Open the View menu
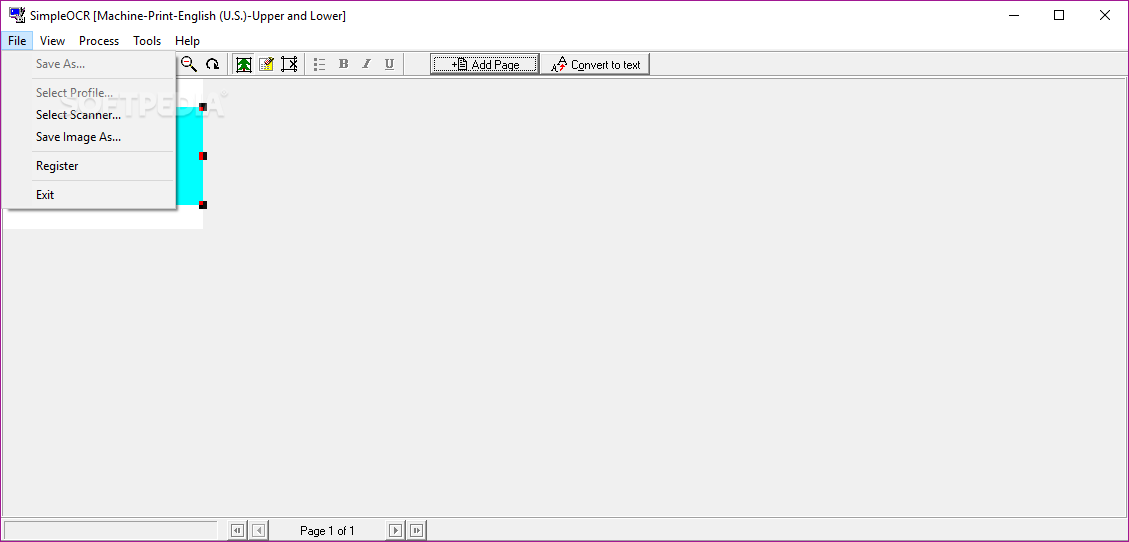This screenshot has height=542, width=1129. (x=53, y=41)
